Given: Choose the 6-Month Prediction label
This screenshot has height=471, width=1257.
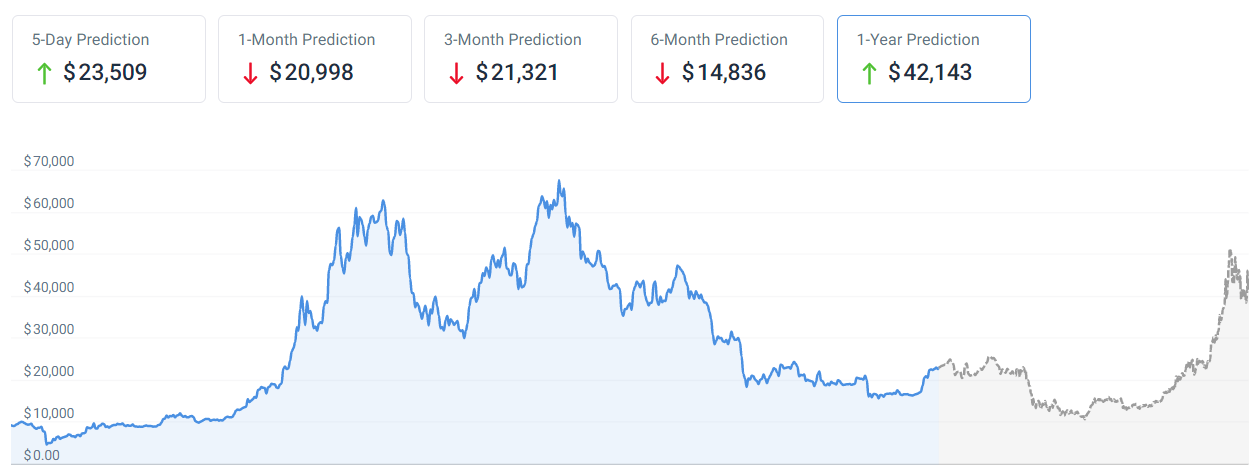Looking at the screenshot, I should pos(719,40).
